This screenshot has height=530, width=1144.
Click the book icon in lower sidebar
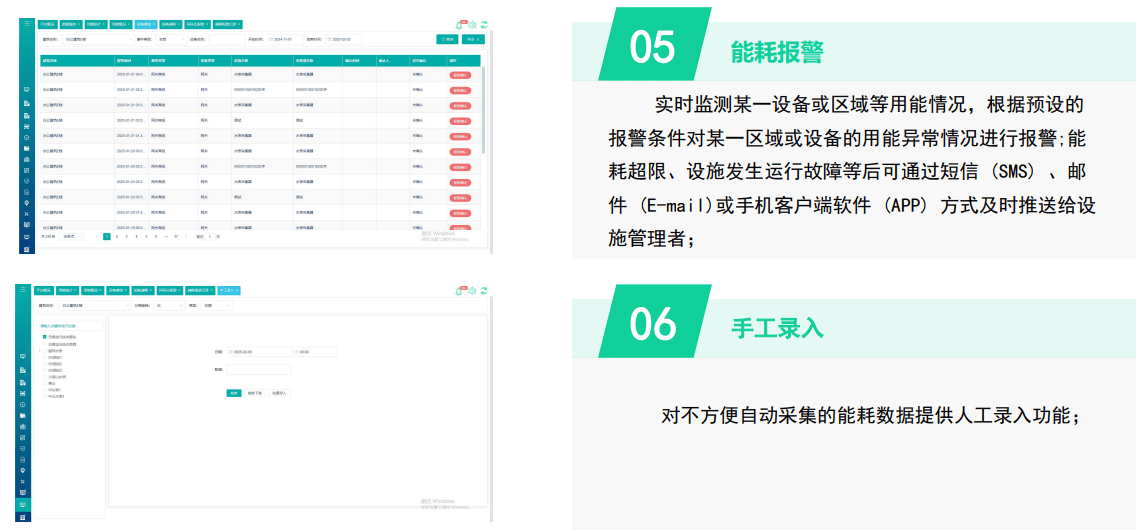[26, 493]
